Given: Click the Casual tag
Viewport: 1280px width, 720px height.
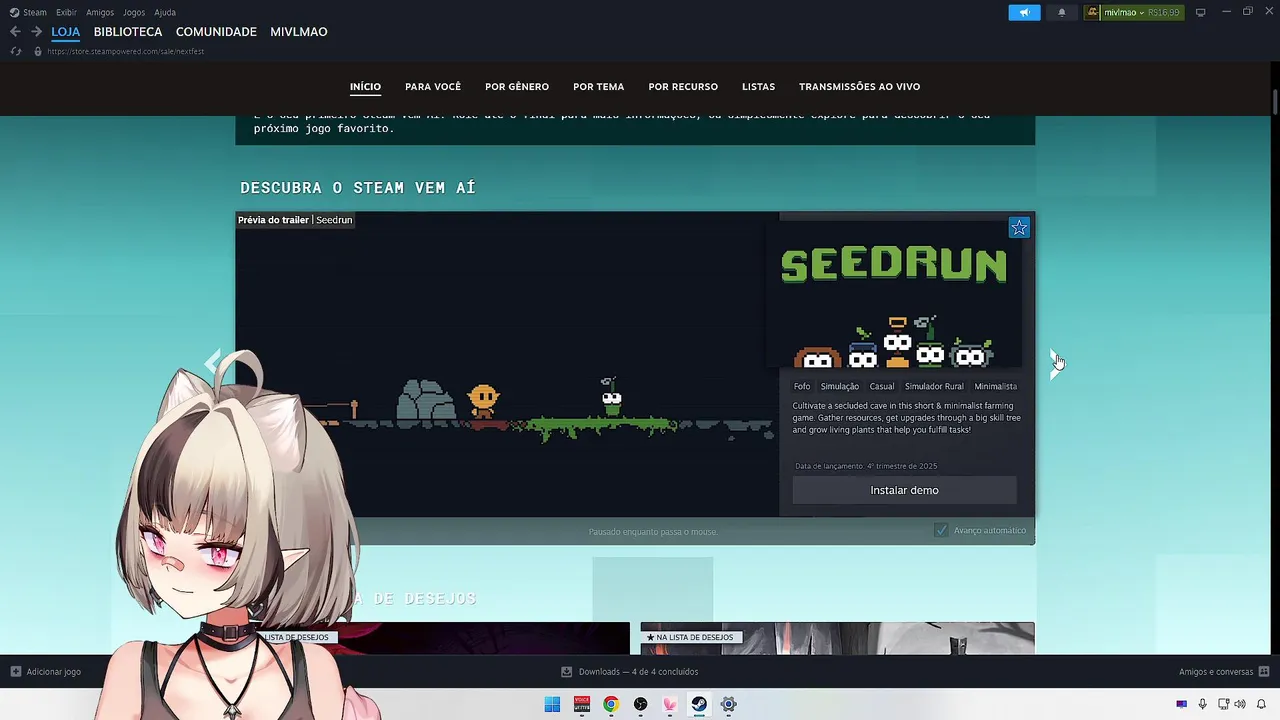Looking at the screenshot, I should (882, 386).
